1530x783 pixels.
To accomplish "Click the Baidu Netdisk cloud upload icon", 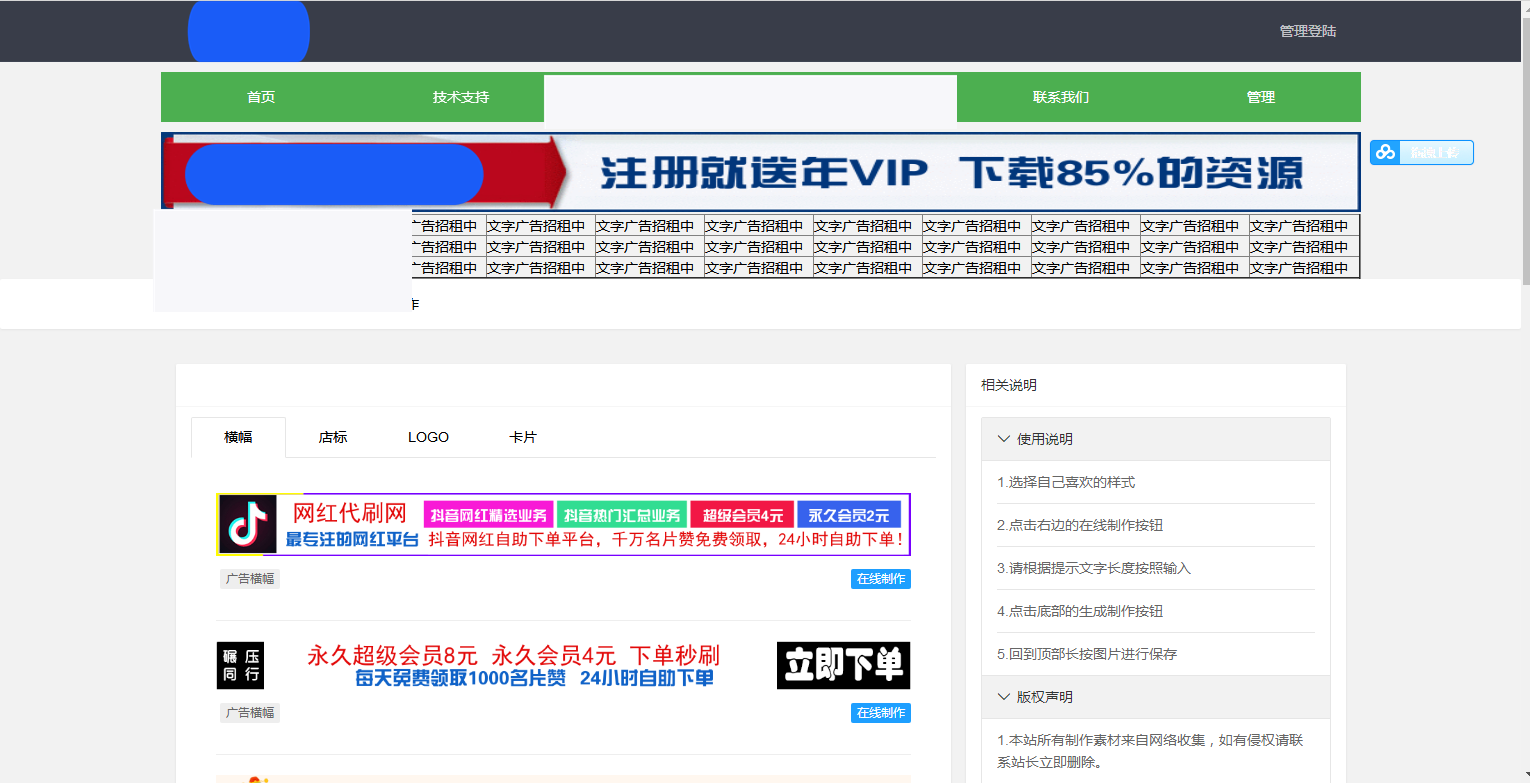I will click(1385, 152).
